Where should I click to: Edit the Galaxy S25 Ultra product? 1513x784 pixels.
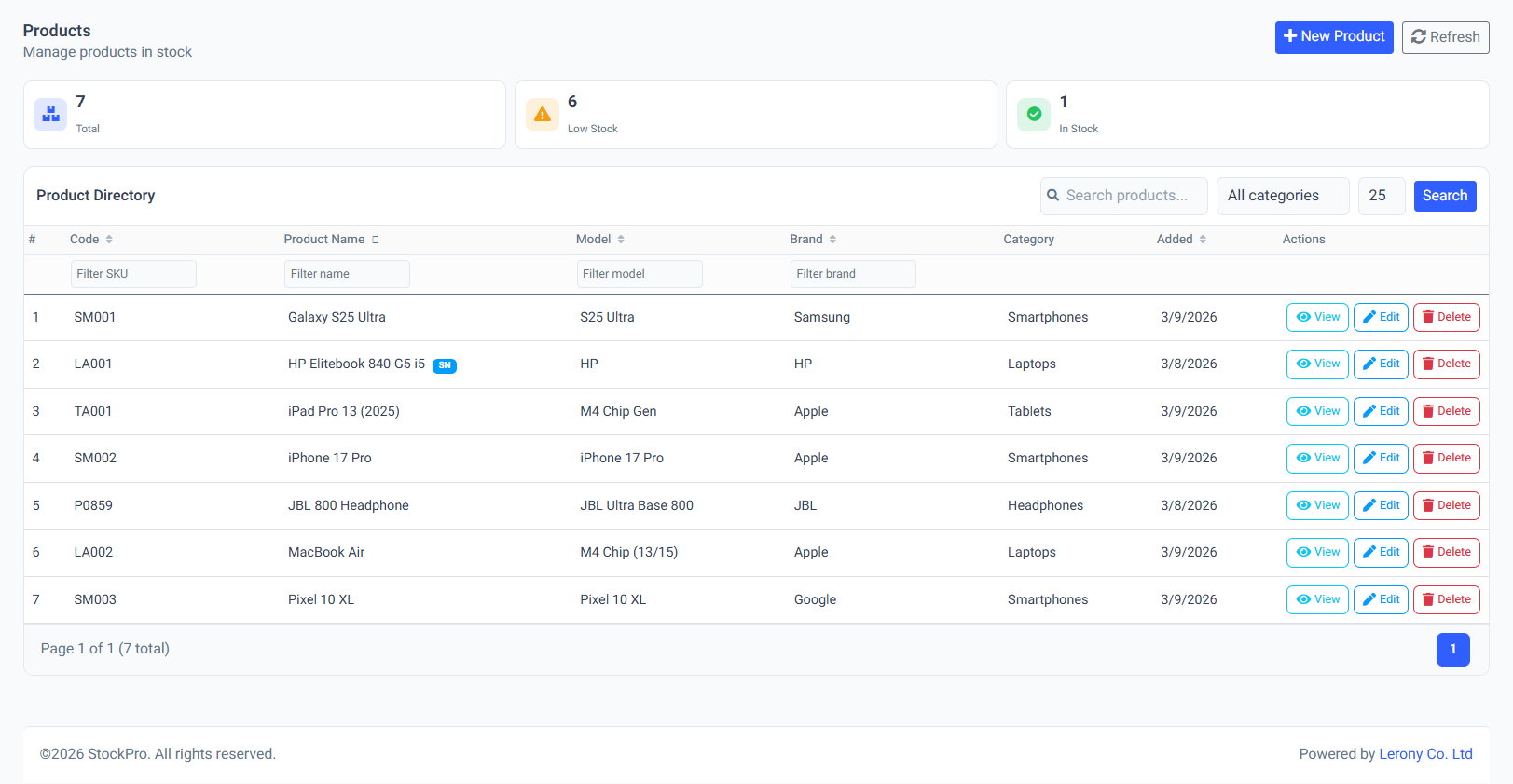[x=1381, y=317]
